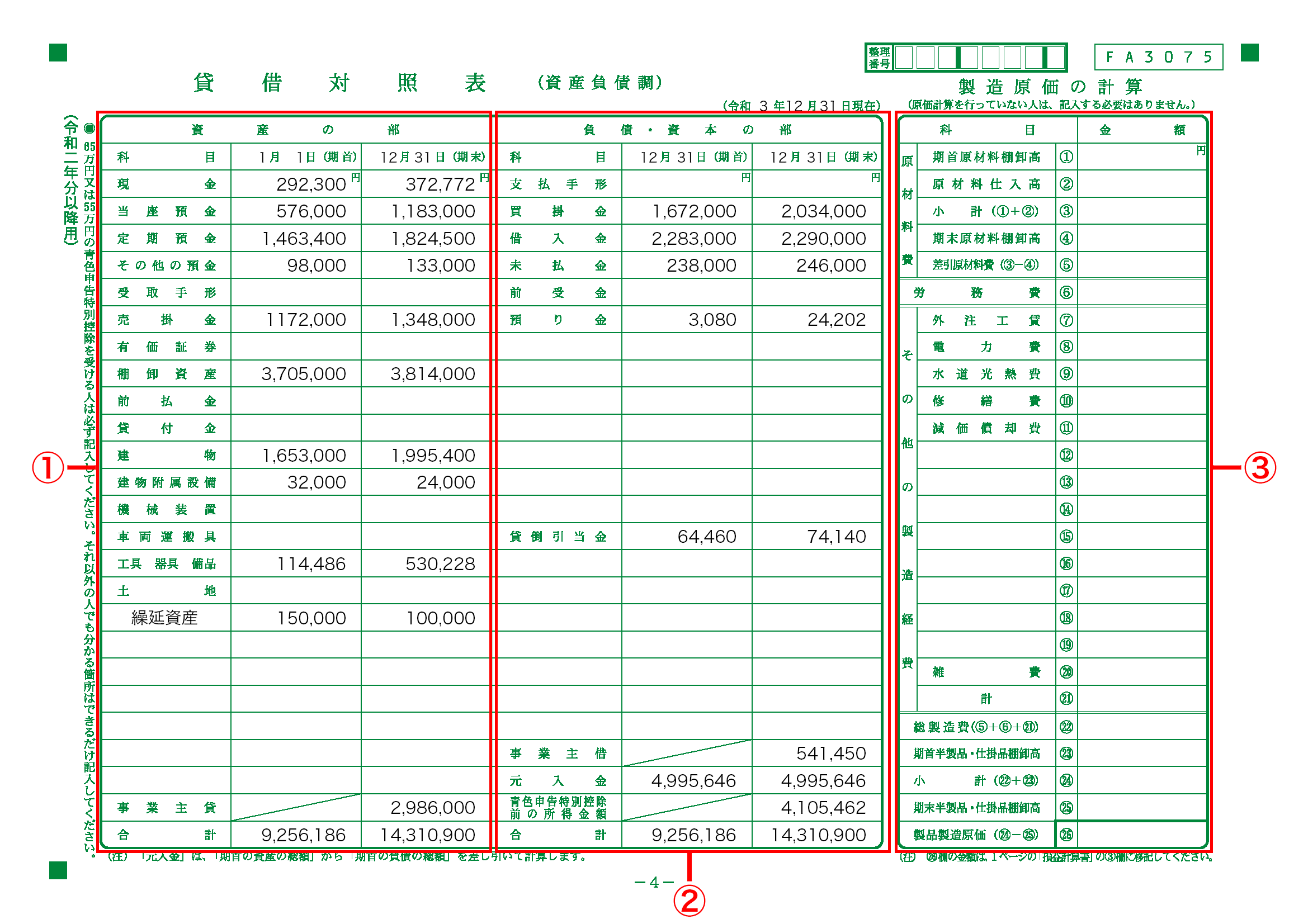Select the 372,772 closing cash value

pyautogui.click(x=440, y=184)
